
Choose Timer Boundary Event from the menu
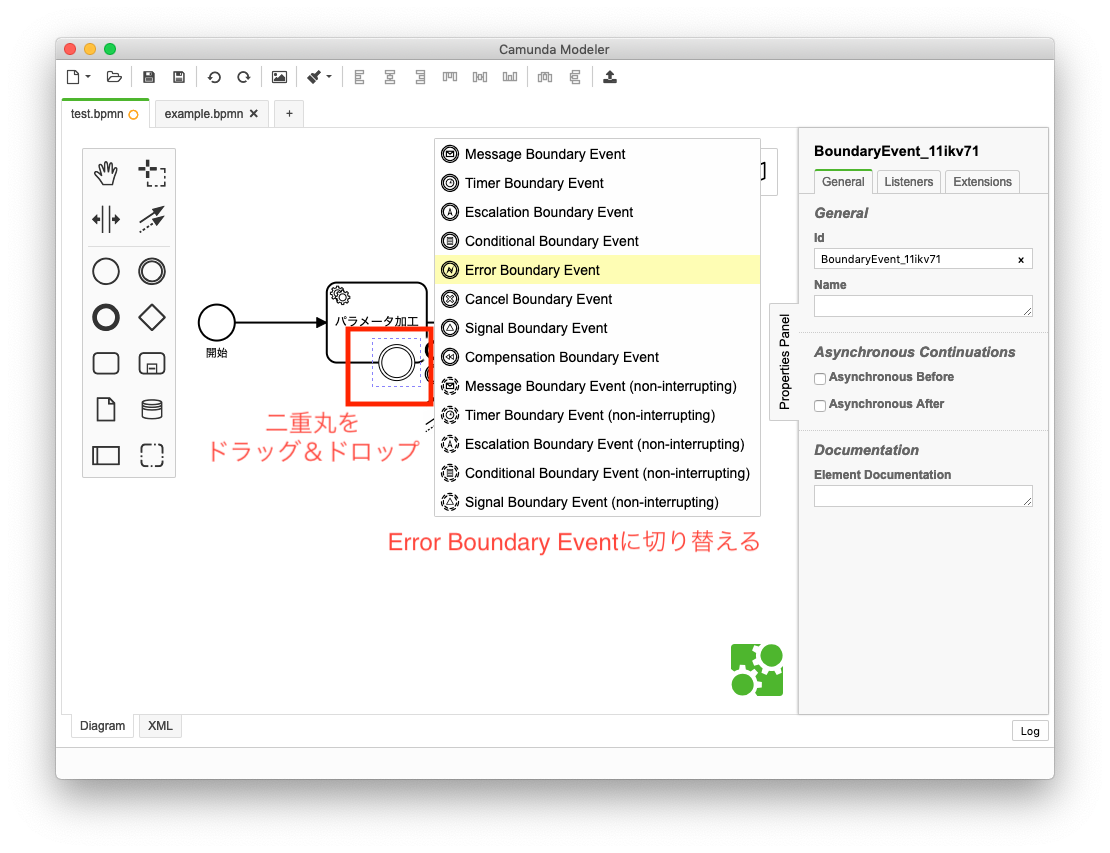pos(597,183)
